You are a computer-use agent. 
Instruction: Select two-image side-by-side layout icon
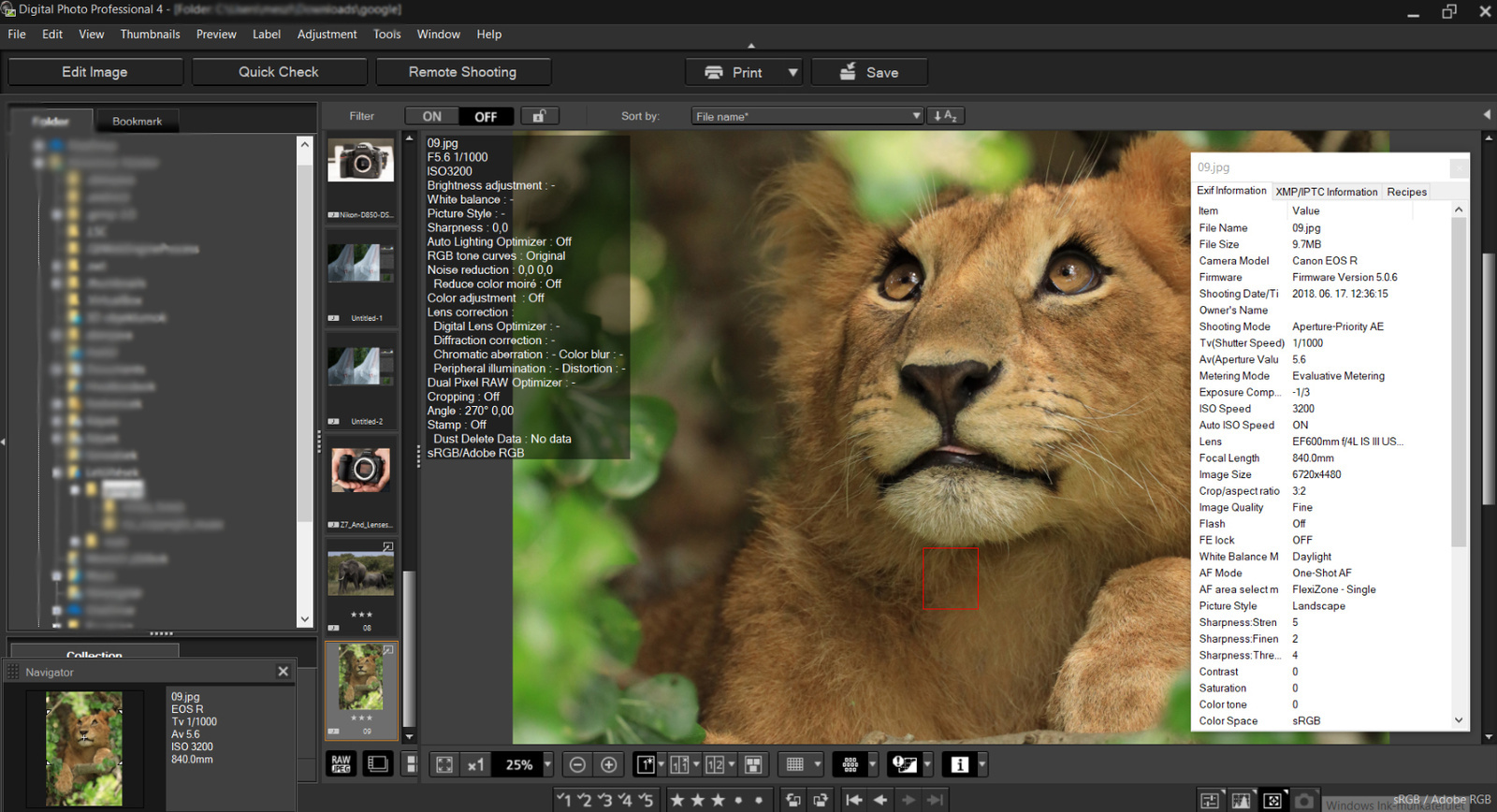[x=715, y=764]
